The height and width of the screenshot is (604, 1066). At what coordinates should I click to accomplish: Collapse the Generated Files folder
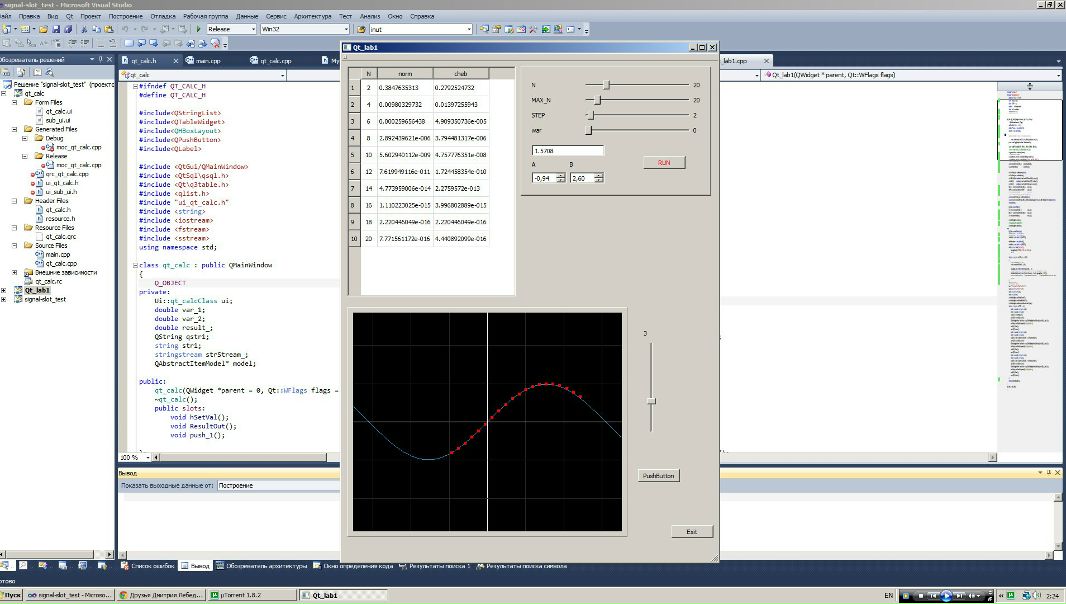(16, 129)
